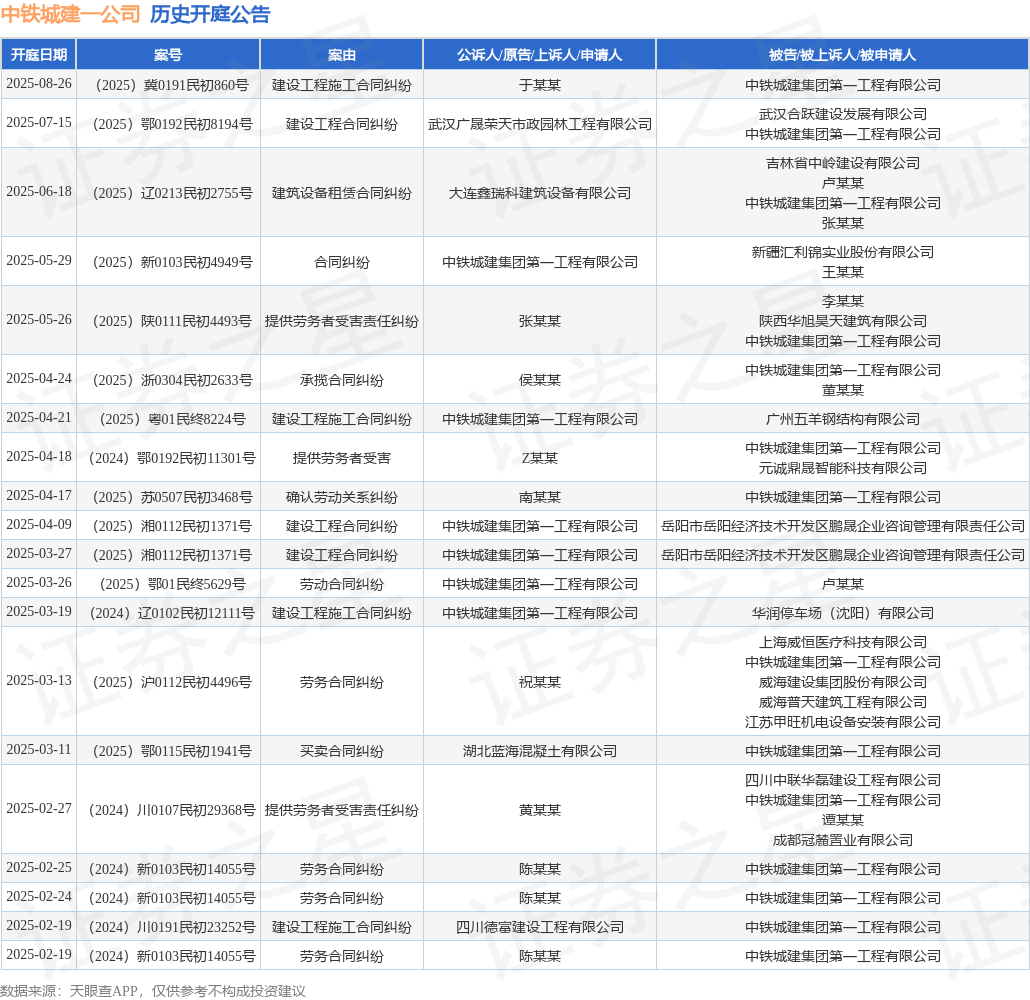Select date 2025-03-27
Image resolution: width=1030 pixels, height=1000 pixels.
[39, 554]
